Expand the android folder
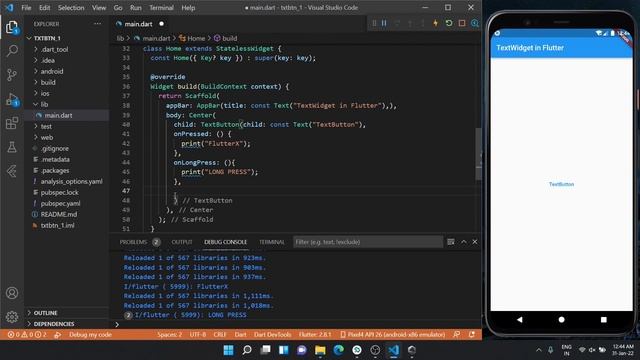This screenshot has width=640, height=360. click(x=52, y=71)
